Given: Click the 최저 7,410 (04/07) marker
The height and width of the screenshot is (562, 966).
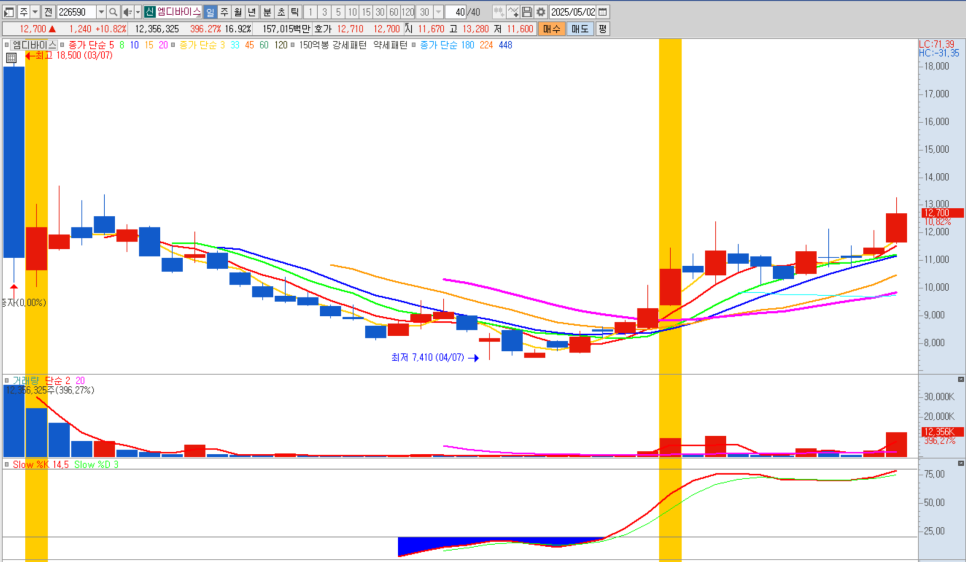Looking at the screenshot, I should [x=435, y=357].
